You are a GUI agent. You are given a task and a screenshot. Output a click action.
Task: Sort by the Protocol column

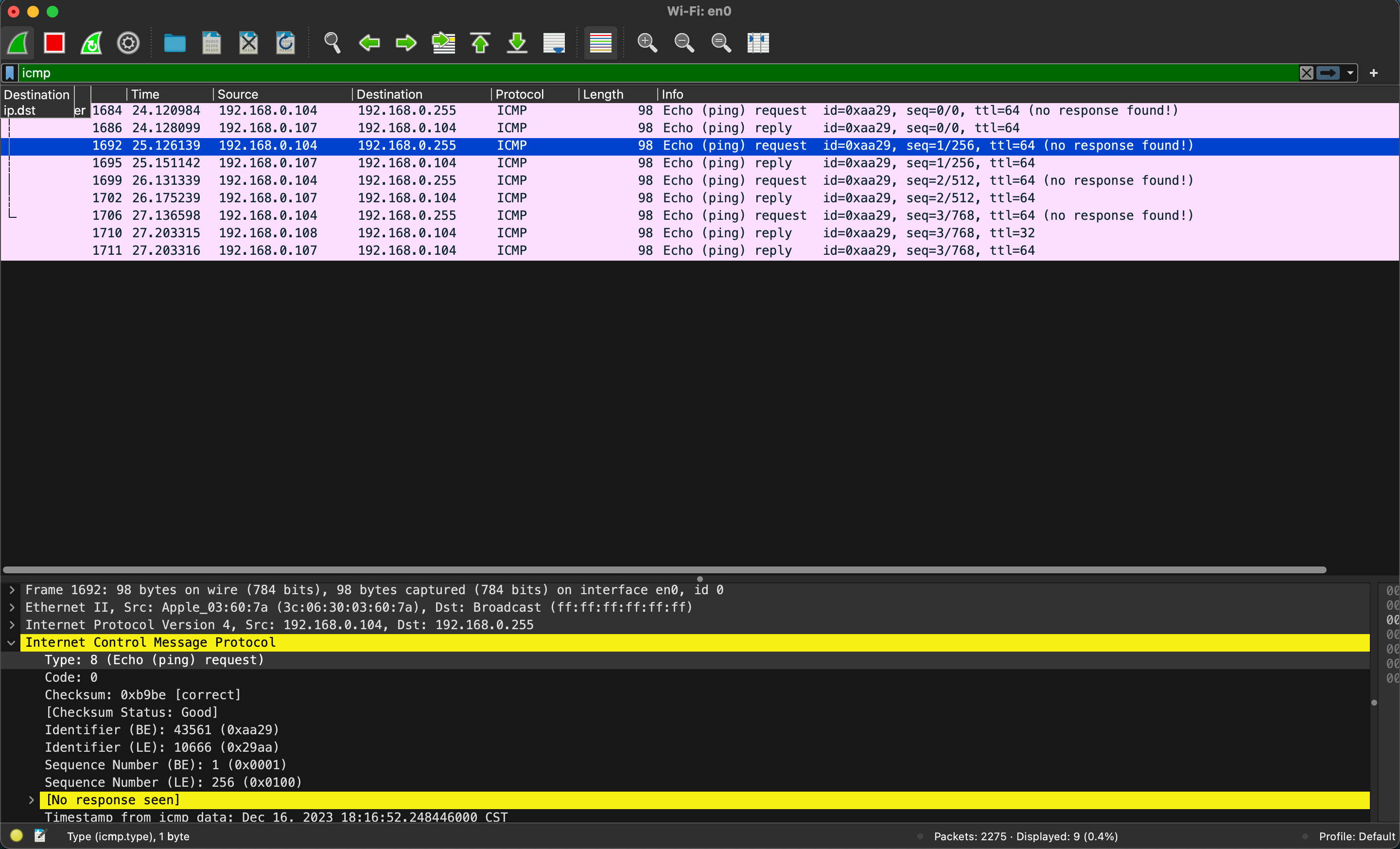(x=535, y=94)
